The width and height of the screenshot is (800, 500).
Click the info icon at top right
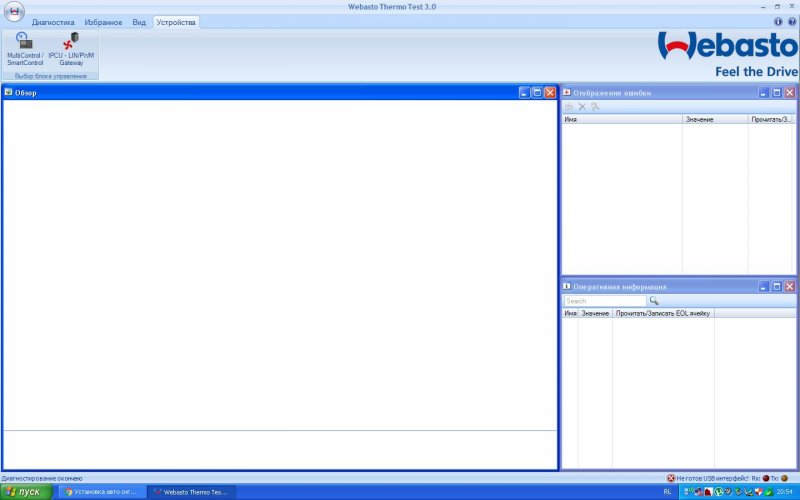pyautogui.click(x=778, y=21)
